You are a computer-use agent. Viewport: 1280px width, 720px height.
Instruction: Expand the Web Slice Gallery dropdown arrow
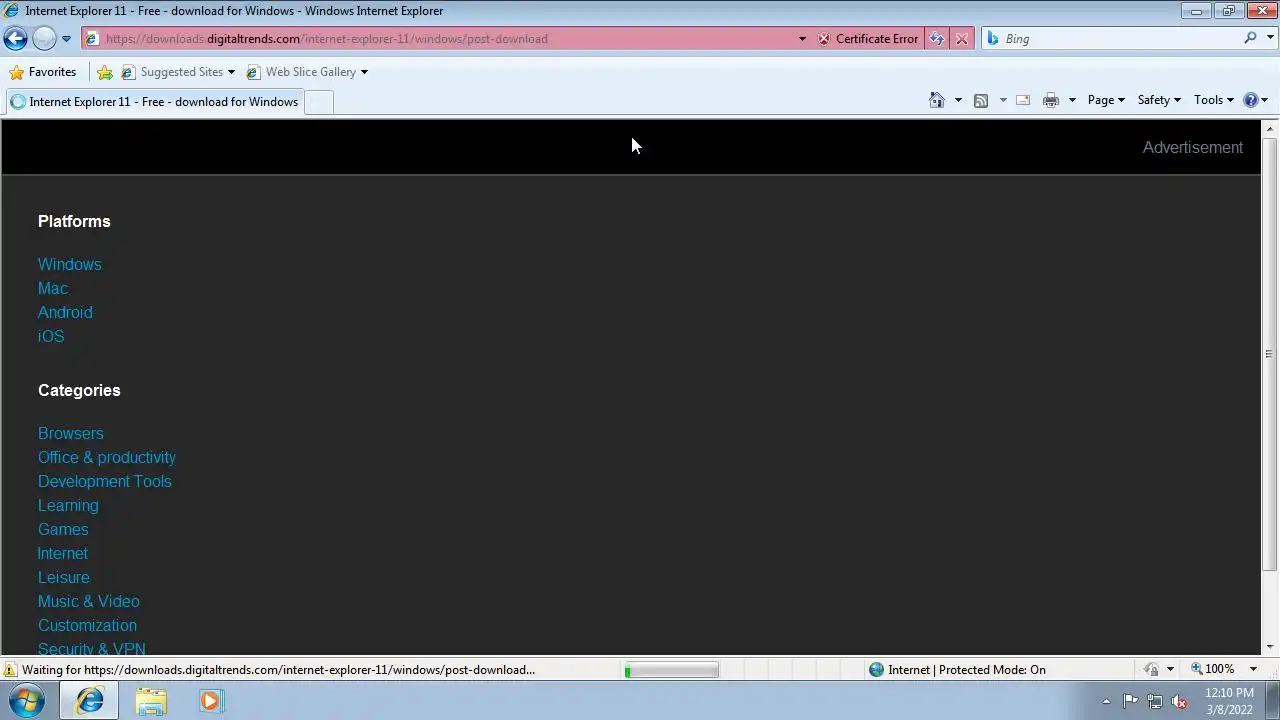[364, 72]
